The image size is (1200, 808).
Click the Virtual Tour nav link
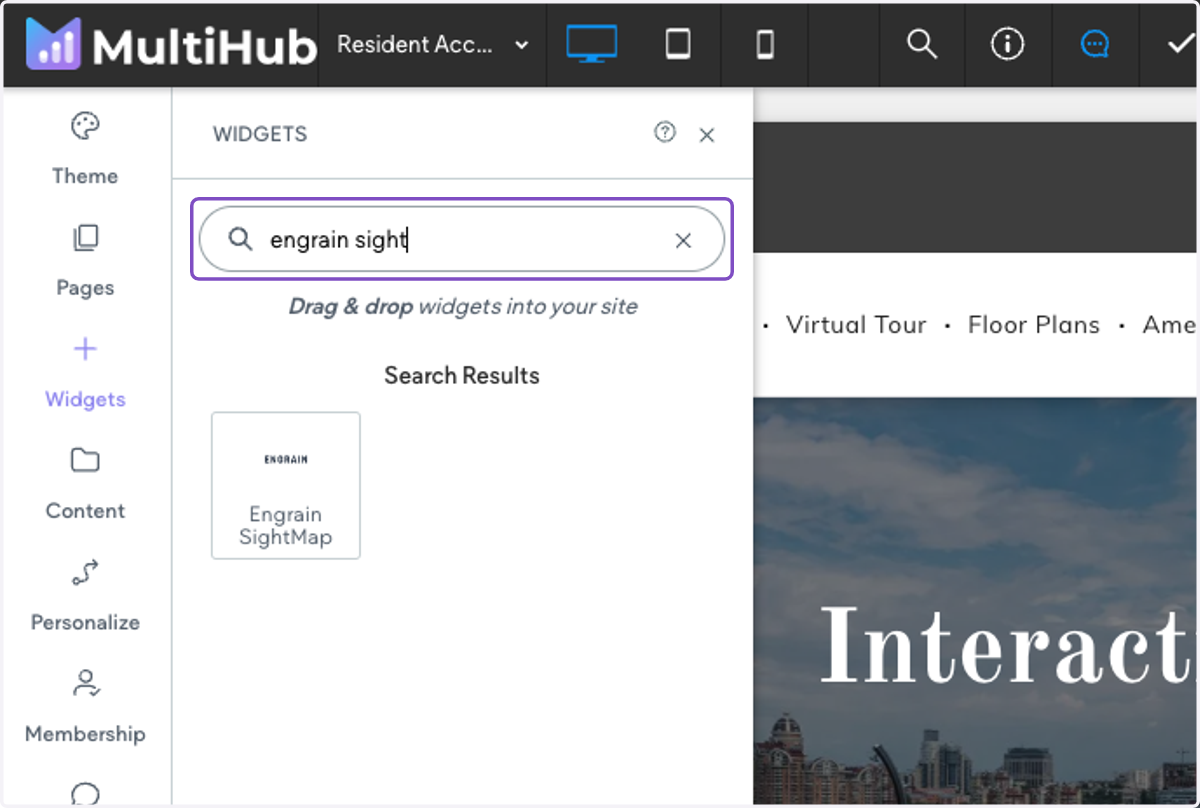(x=856, y=325)
